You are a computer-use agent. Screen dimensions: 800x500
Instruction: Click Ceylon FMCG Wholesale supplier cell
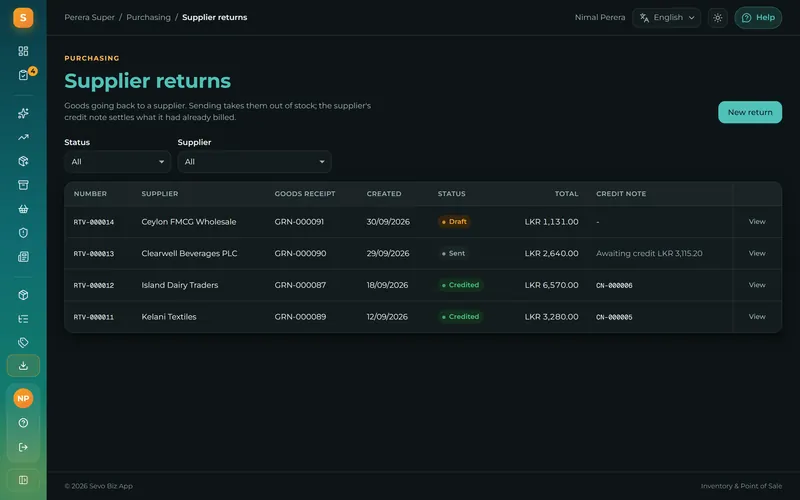pos(189,221)
